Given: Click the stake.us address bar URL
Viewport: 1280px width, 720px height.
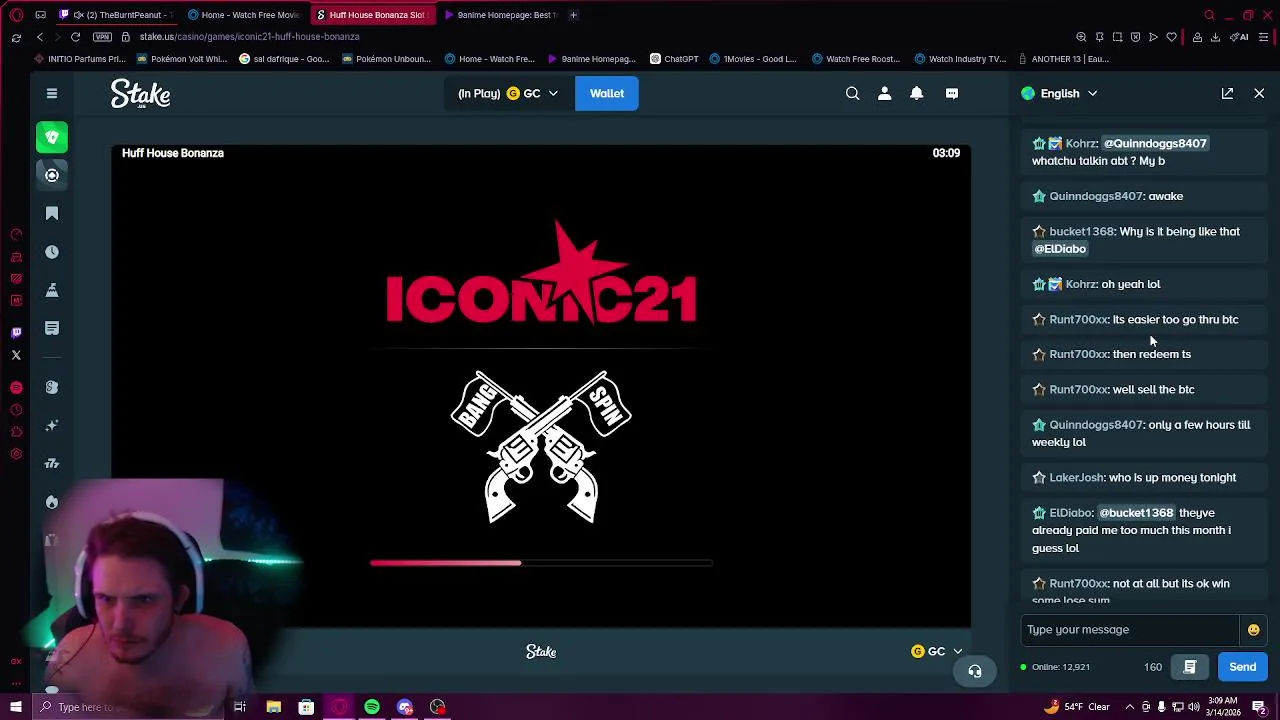Looking at the screenshot, I should coord(249,37).
